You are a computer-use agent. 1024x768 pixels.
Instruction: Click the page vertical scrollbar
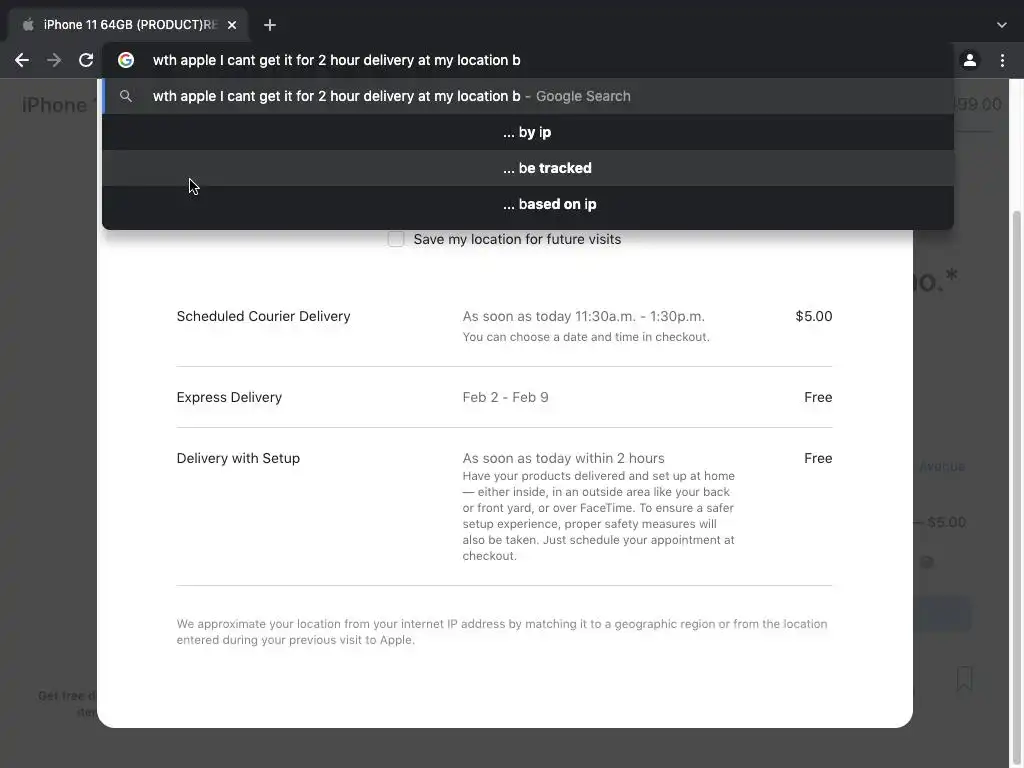point(1018,400)
